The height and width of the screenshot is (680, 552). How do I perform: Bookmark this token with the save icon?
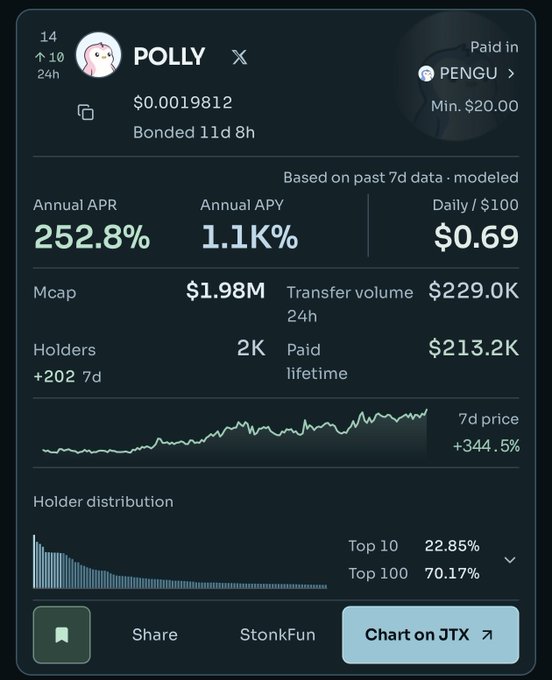(62, 635)
